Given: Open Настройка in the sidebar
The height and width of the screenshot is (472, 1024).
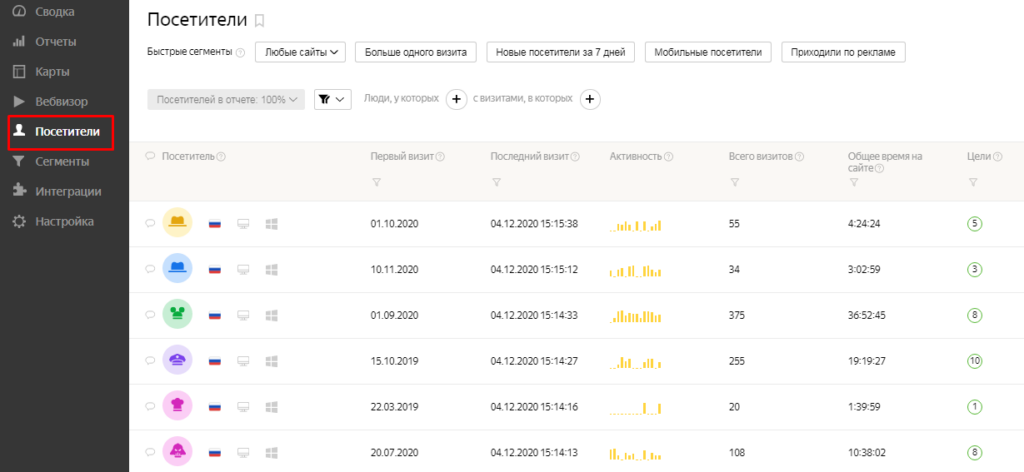Looking at the screenshot, I should [x=64, y=221].
